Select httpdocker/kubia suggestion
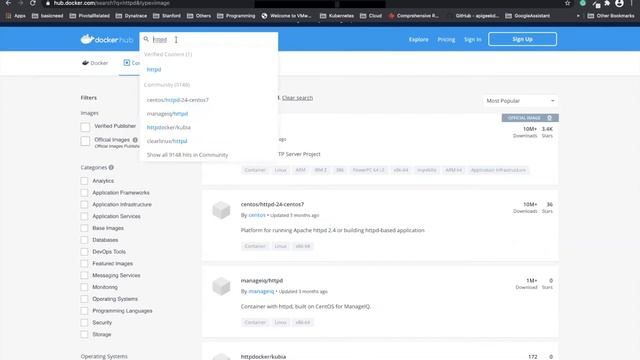The image size is (640, 360). [x=169, y=127]
